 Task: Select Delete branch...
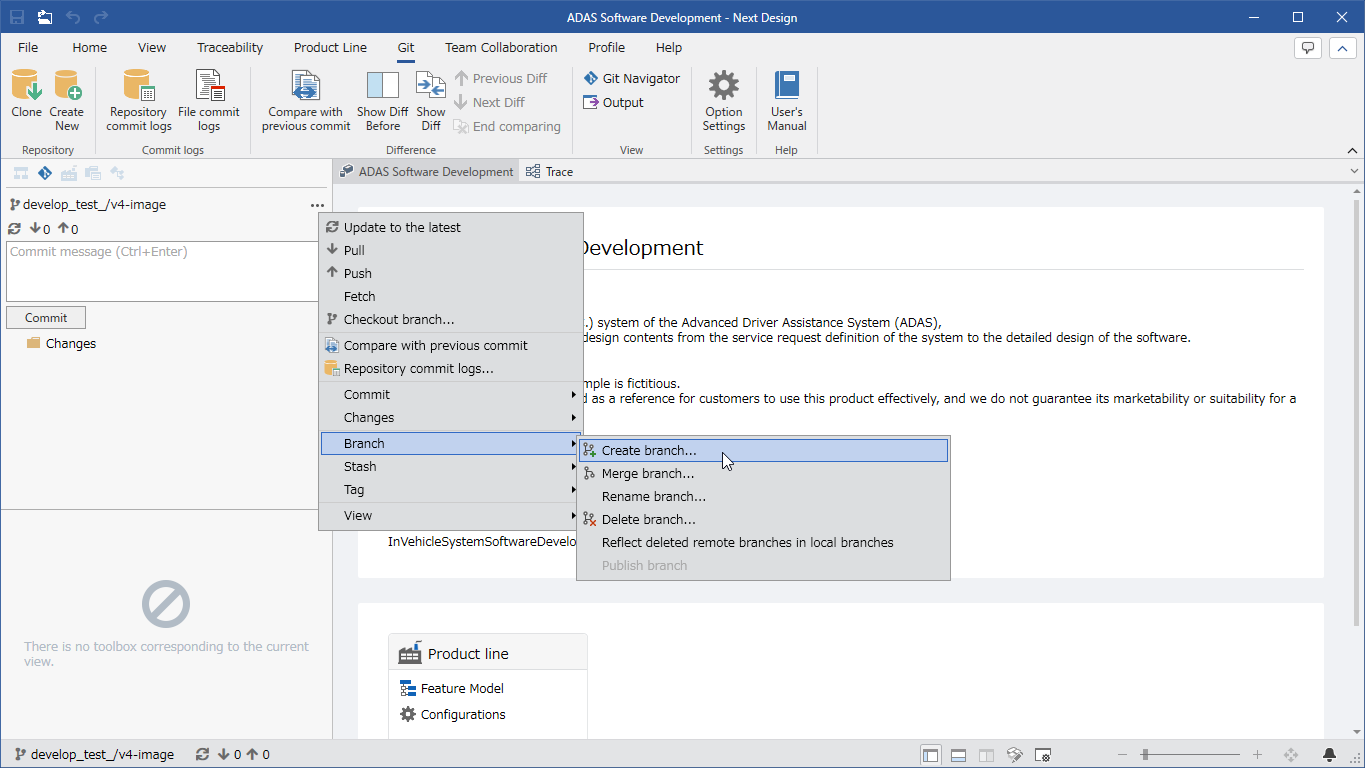tap(763, 519)
